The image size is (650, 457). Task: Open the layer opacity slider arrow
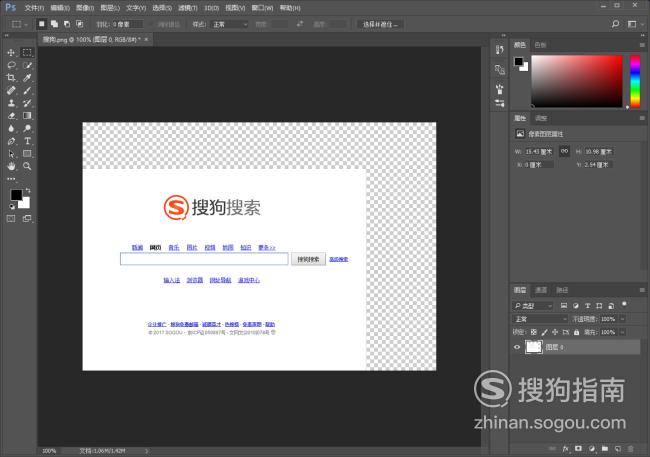pos(623,319)
